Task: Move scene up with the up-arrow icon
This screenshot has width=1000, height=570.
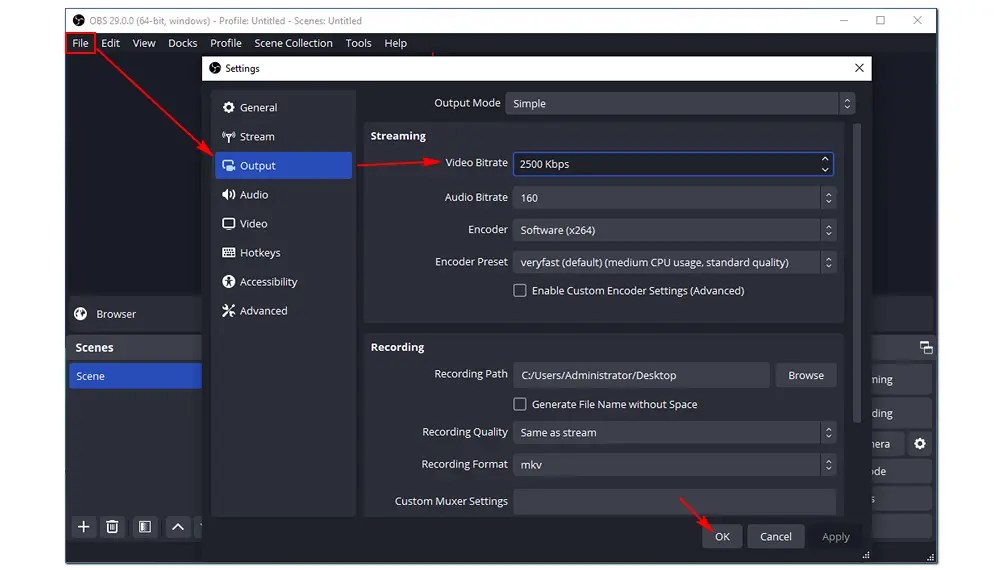Action: click(x=178, y=527)
